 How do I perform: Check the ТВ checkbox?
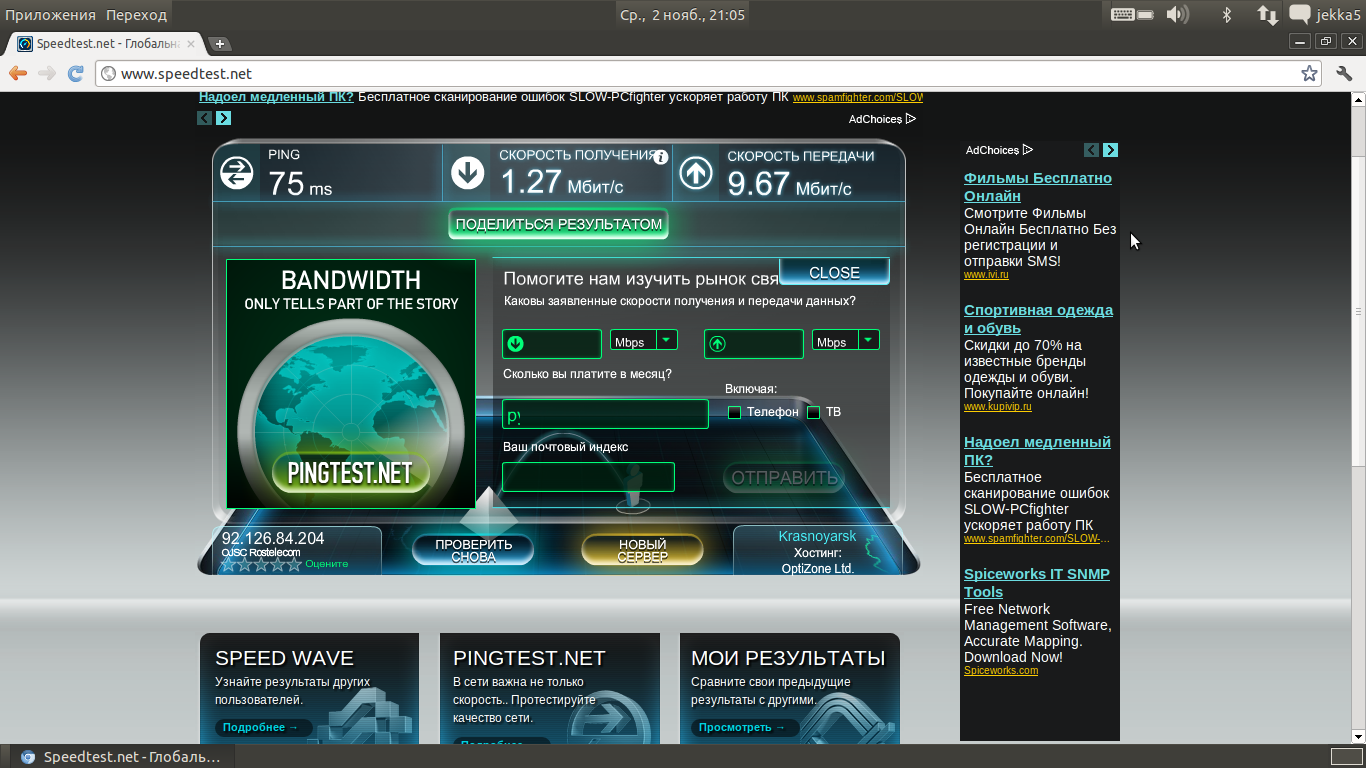click(814, 412)
